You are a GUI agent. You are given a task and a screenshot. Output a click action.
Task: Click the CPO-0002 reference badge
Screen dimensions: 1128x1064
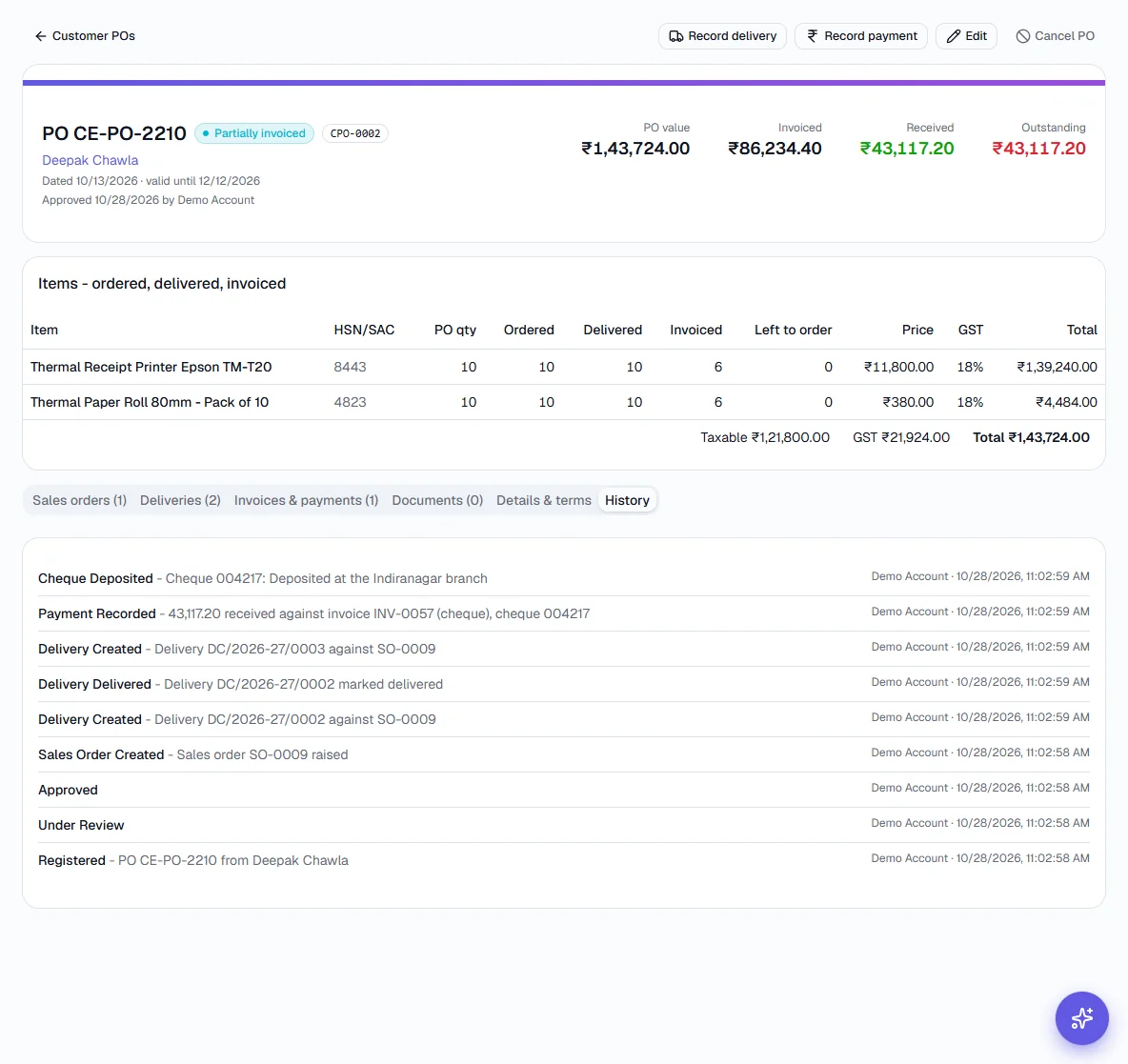click(355, 133)
